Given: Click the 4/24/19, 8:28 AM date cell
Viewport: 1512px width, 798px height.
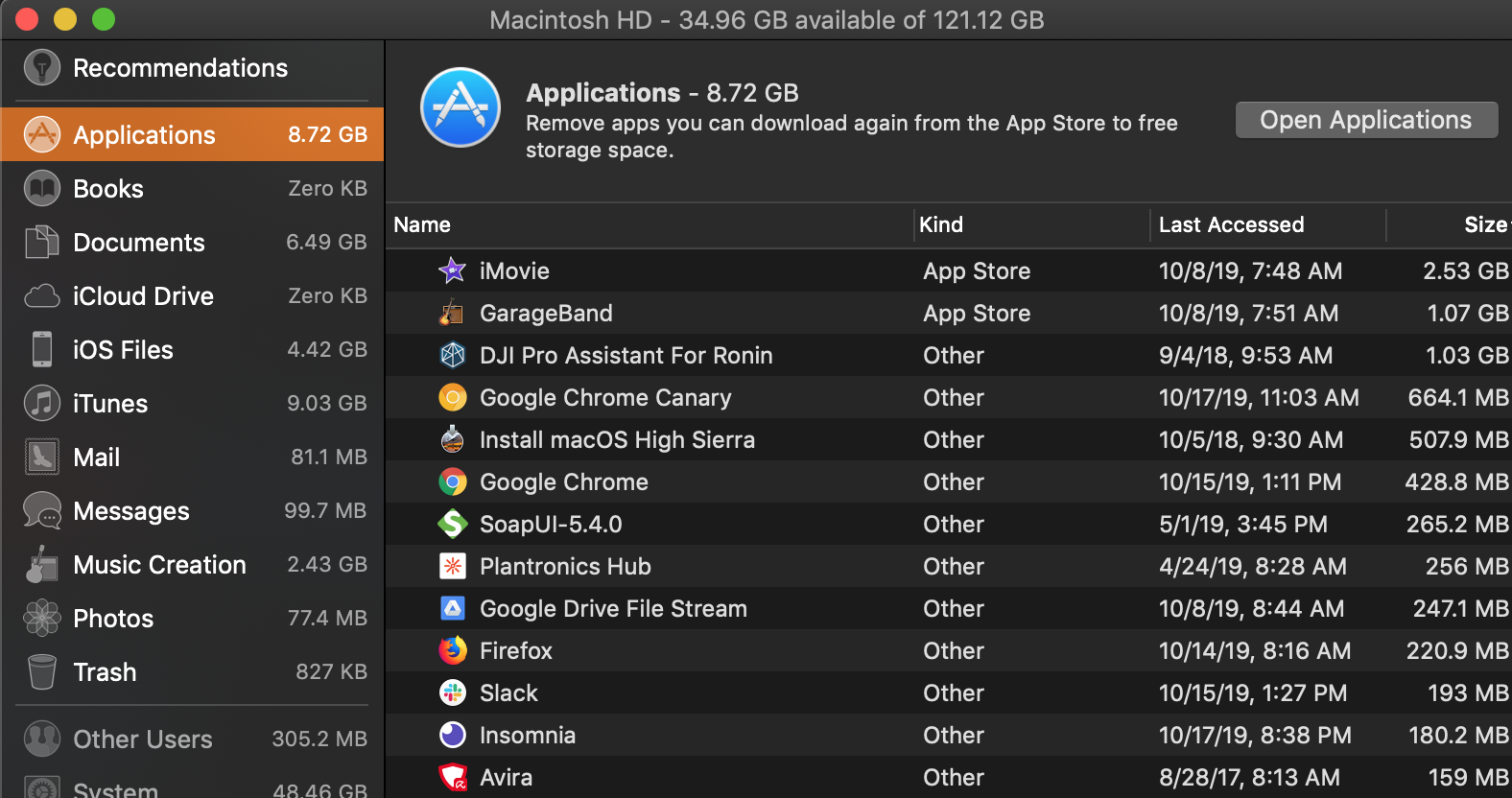Looking at the screenshot, I should point(1252,567).
